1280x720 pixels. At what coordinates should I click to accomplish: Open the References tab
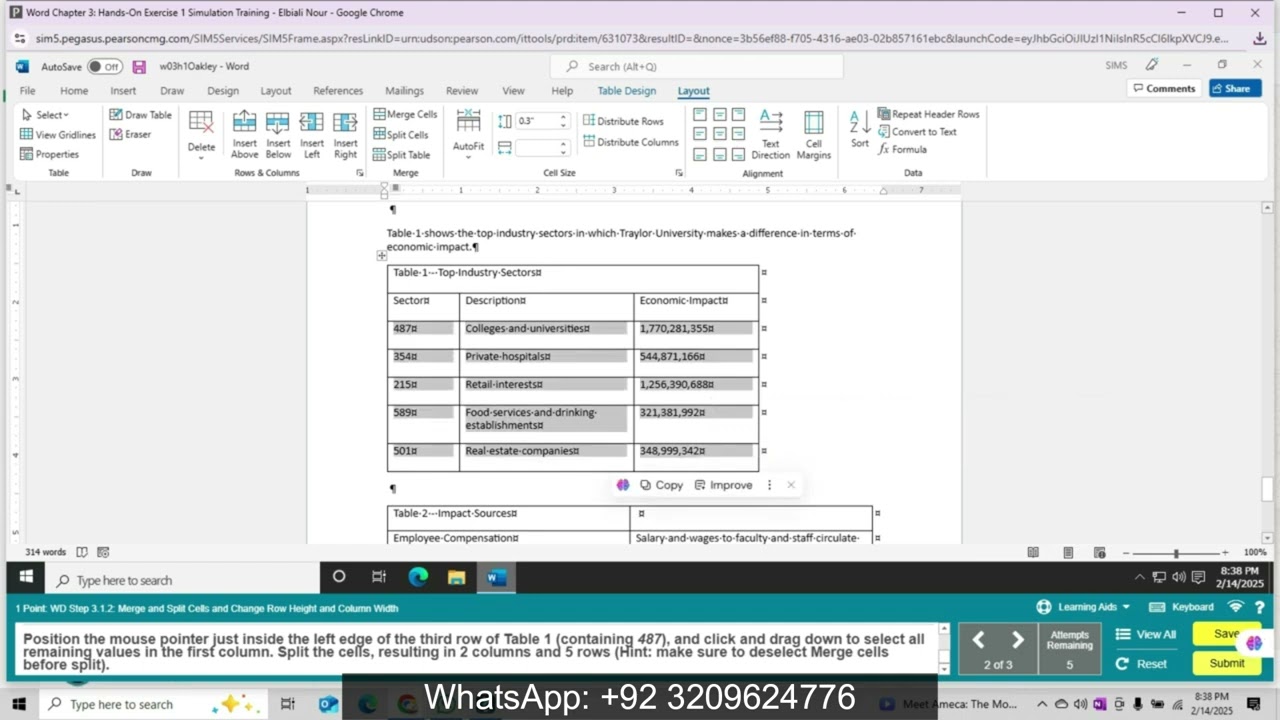(x=338, y=91)
